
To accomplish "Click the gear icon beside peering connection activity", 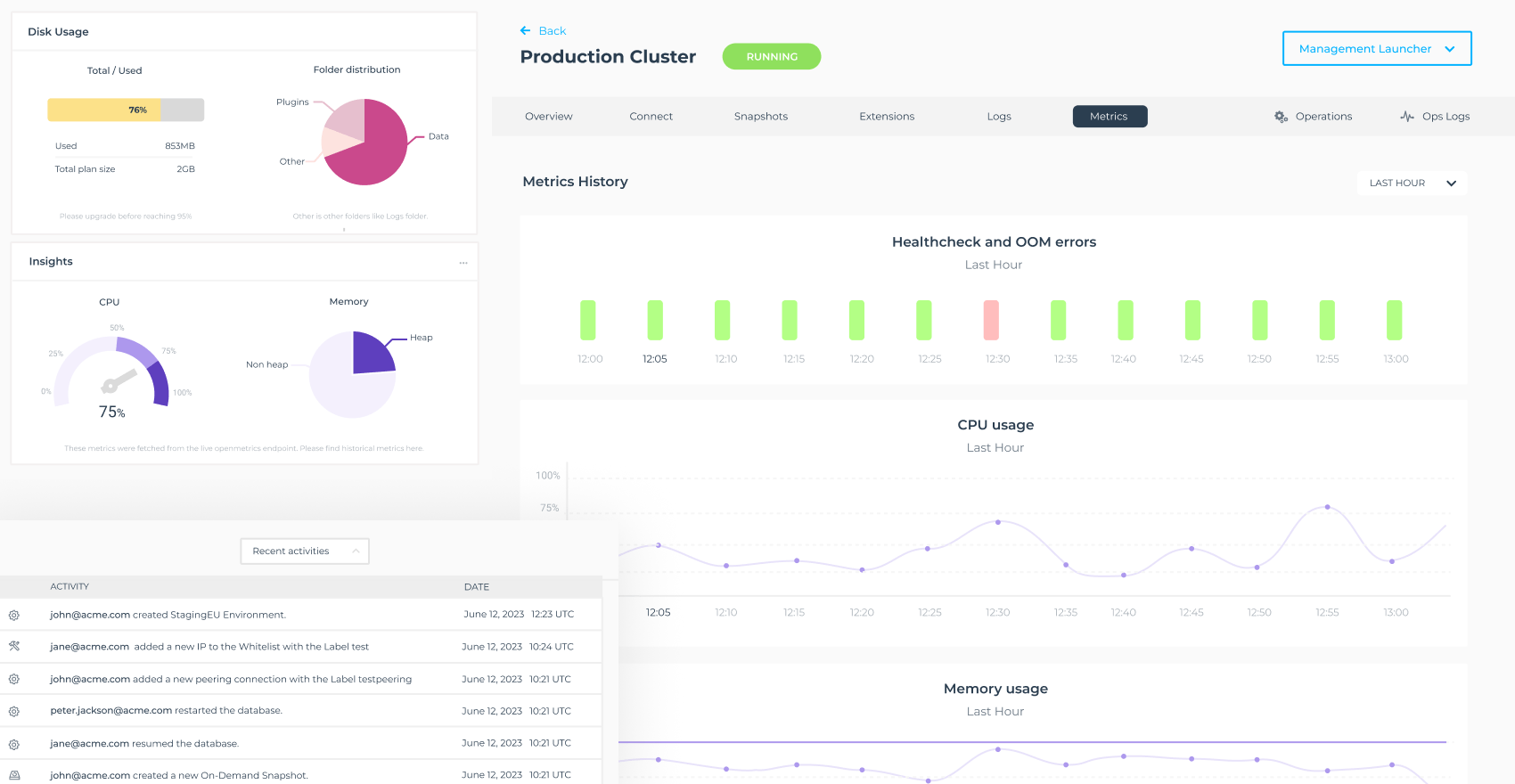I will pyautogui.click(x=14, y=679).
